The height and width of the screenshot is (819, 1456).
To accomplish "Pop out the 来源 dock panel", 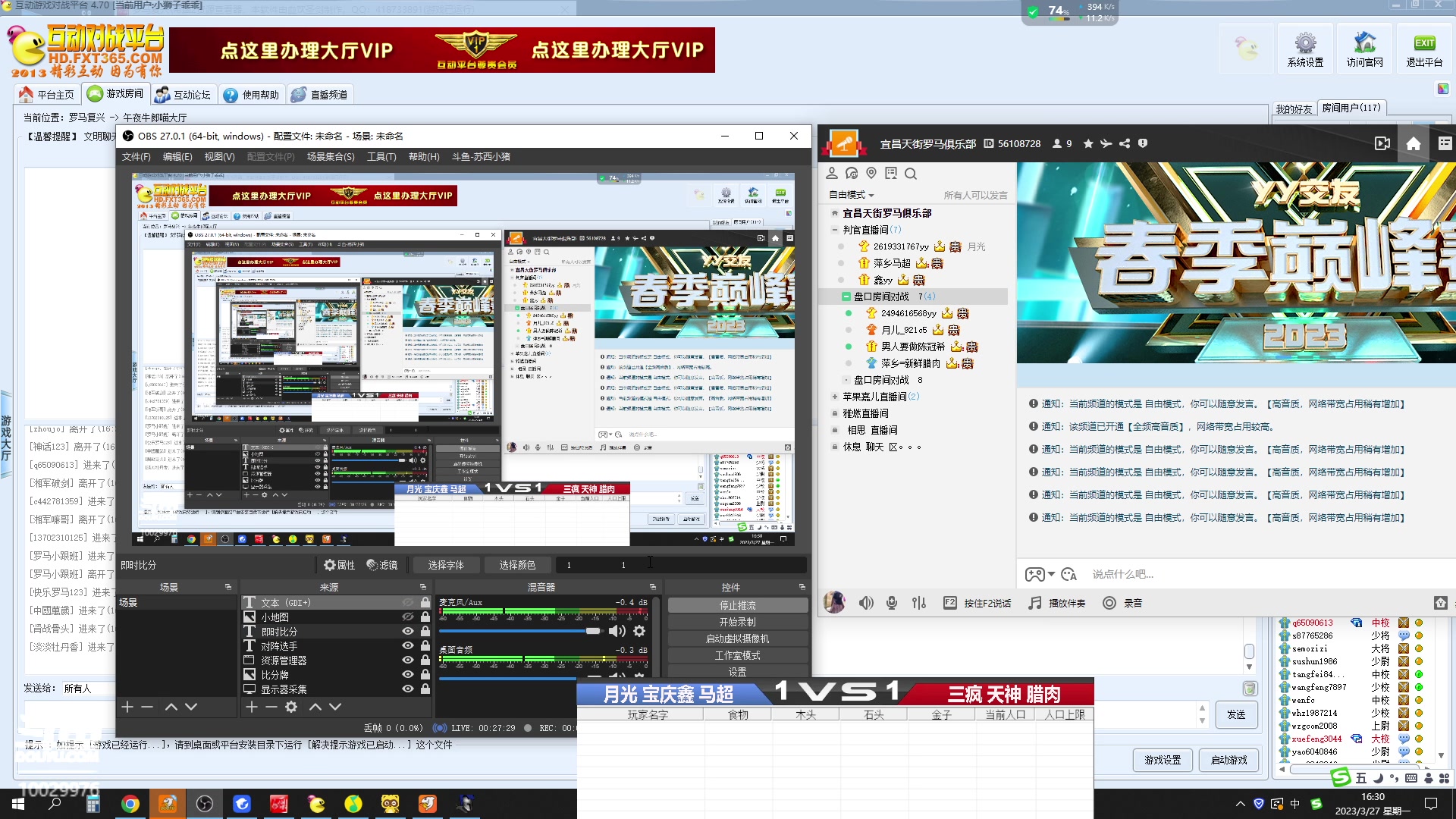I will [x=423, y=587].
